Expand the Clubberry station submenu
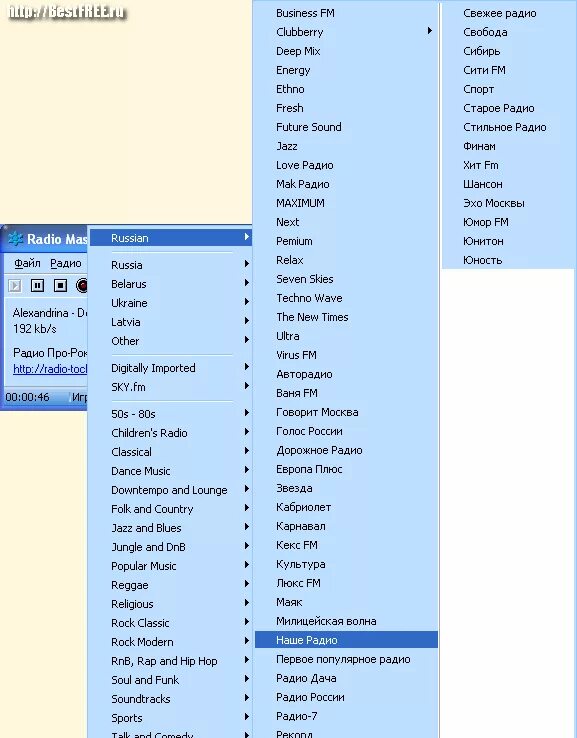 click(x=346, y=32)
